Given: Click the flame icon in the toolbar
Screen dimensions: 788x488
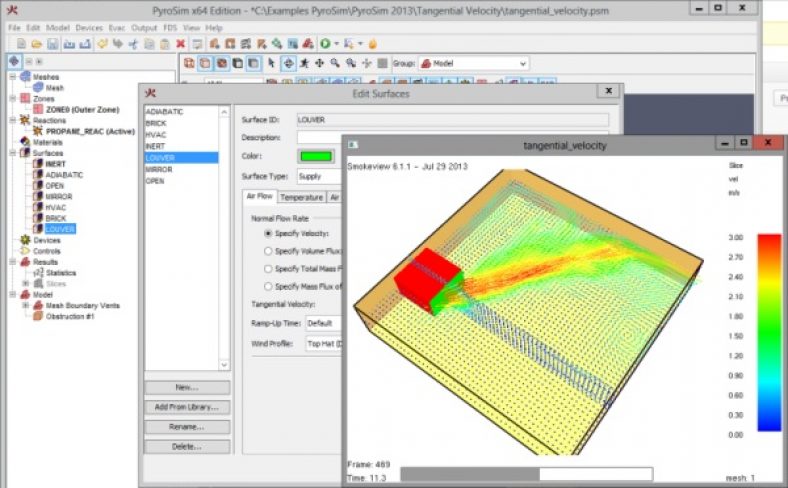Looking at the screenshot, I should pyautogui.click(x=373, y=44).
